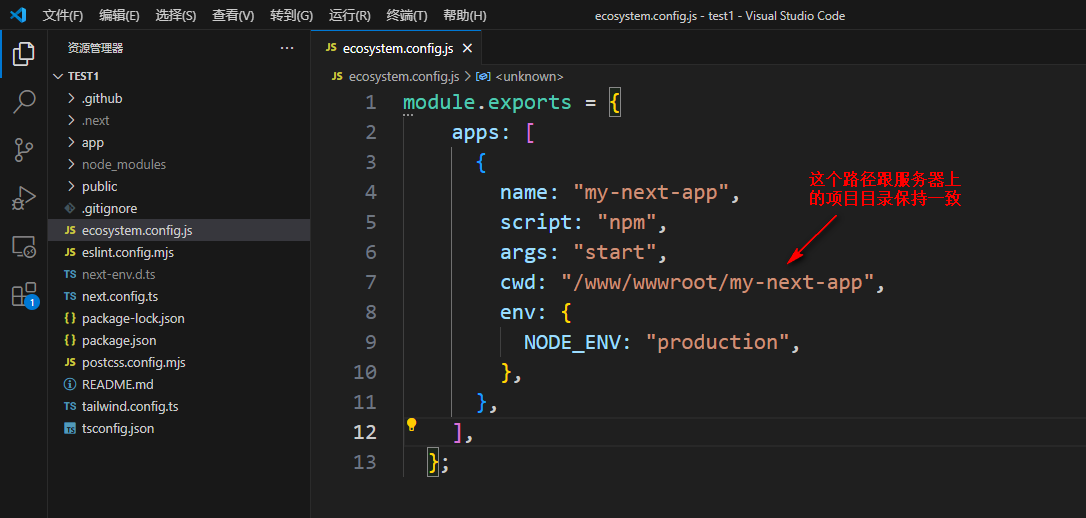
Task: Open the 运行(R) menu
Action: 350,15
